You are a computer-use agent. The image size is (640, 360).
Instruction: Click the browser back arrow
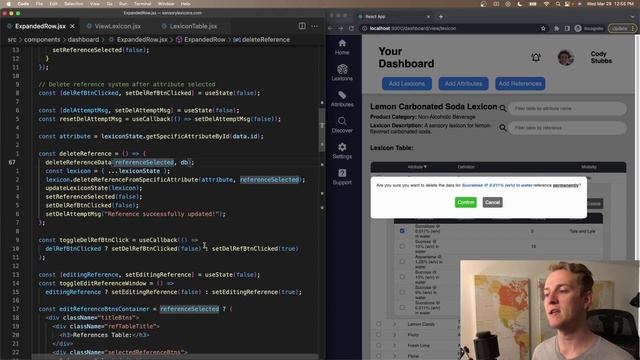coord(331,28)
